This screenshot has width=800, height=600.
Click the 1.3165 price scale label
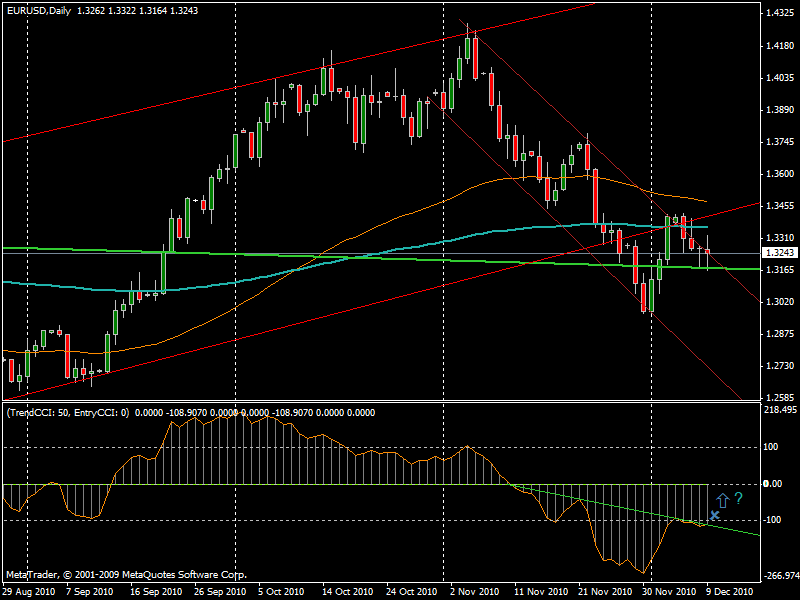coord(780,270)
